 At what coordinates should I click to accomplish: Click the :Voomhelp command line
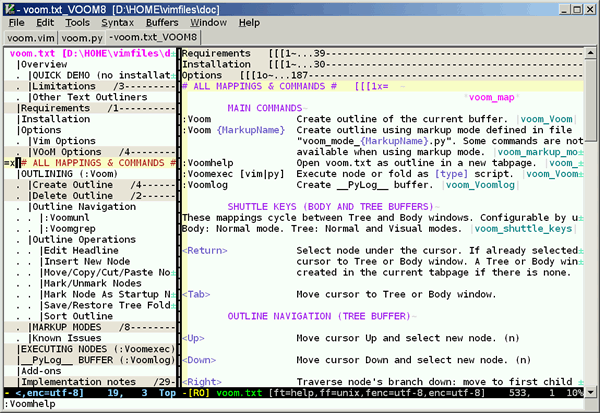(x=30, y=405)
